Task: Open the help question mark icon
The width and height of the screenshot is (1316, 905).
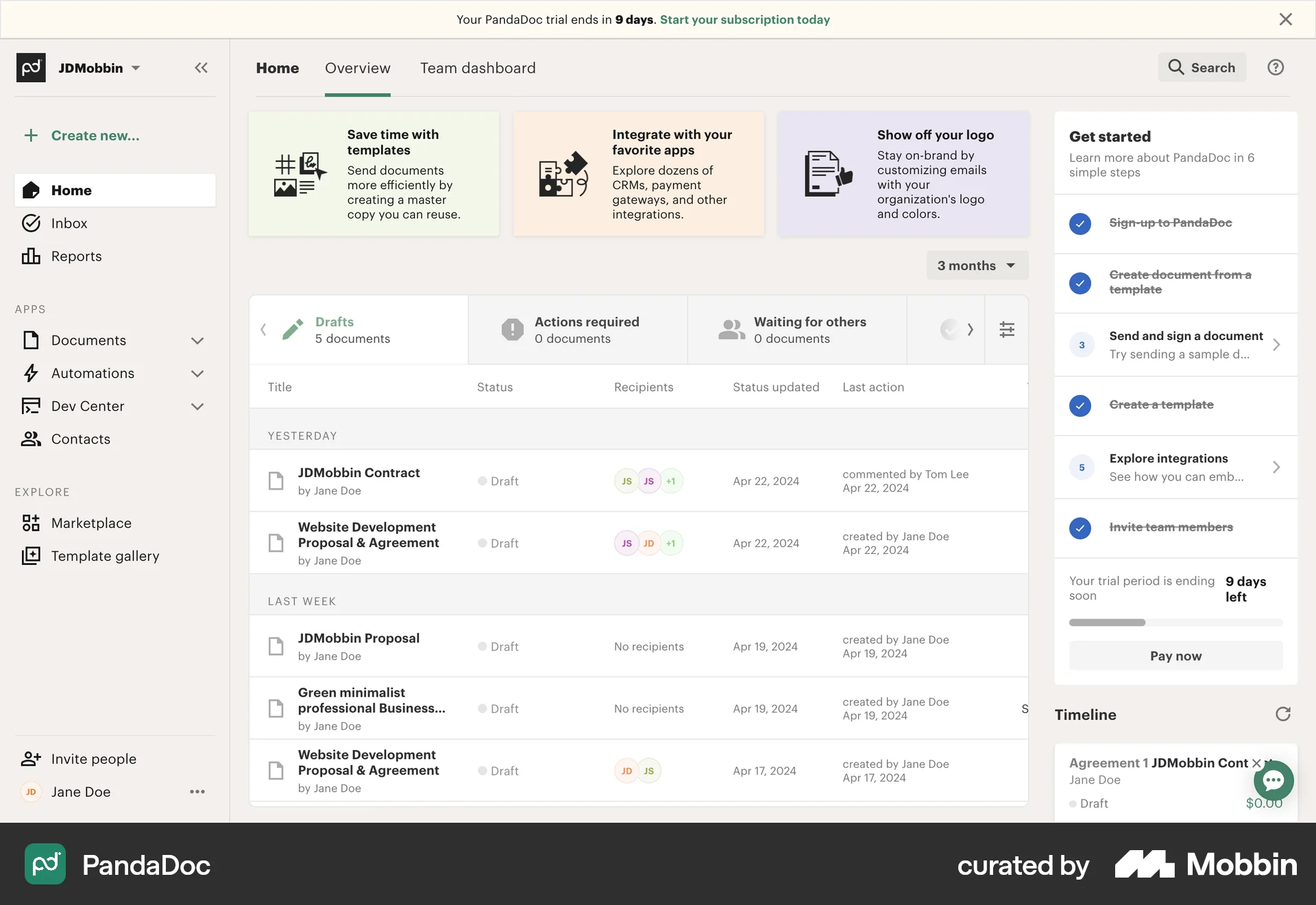Action: click(1275, 68)
